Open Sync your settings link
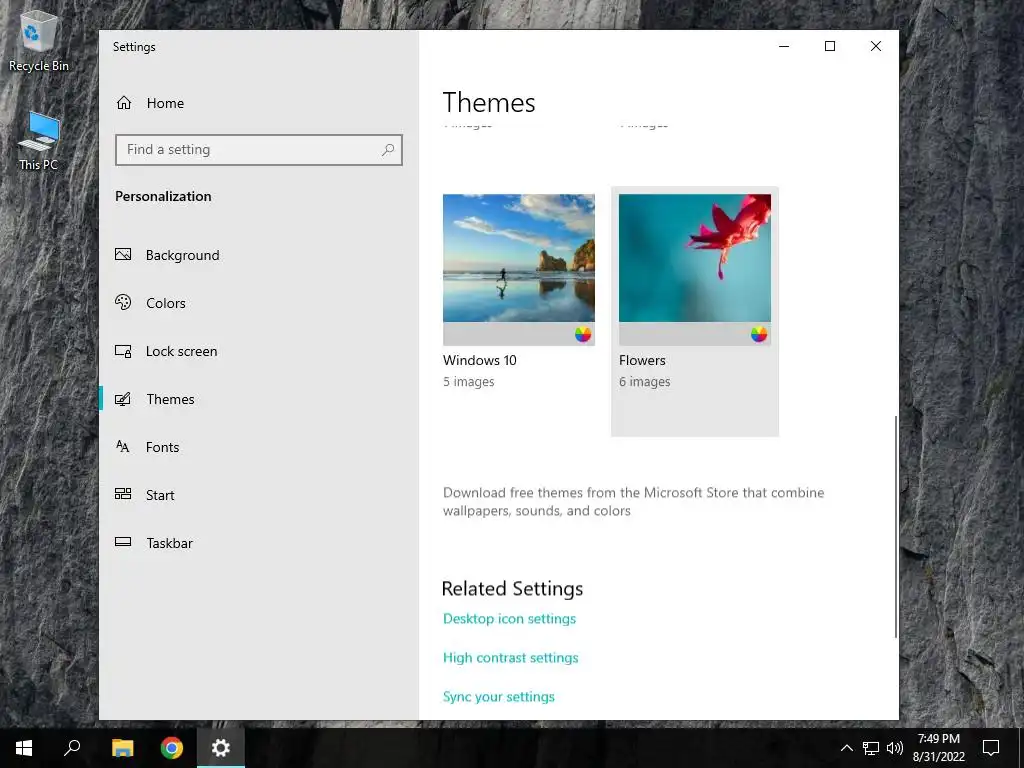 (x=499, y=697)
